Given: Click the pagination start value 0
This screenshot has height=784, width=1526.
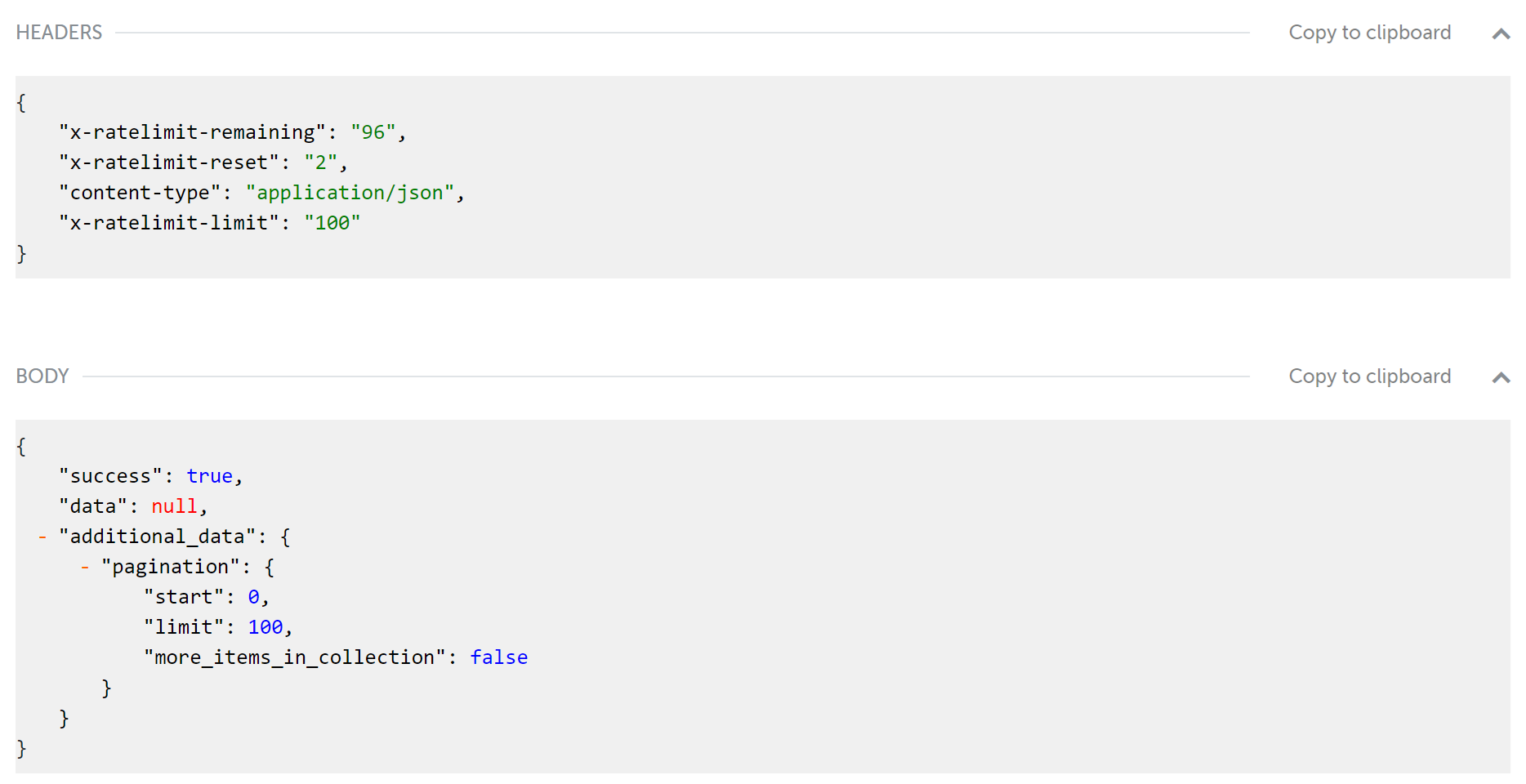Looking at the screenshot, I should click(254, 596).
